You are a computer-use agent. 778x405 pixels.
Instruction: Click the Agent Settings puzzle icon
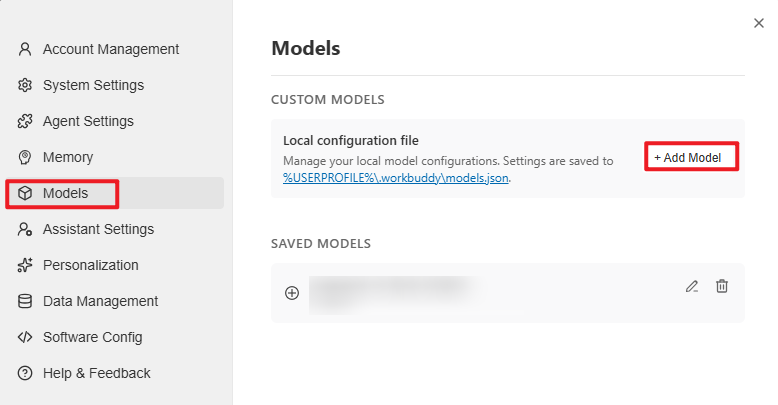(x=25, y=121)
